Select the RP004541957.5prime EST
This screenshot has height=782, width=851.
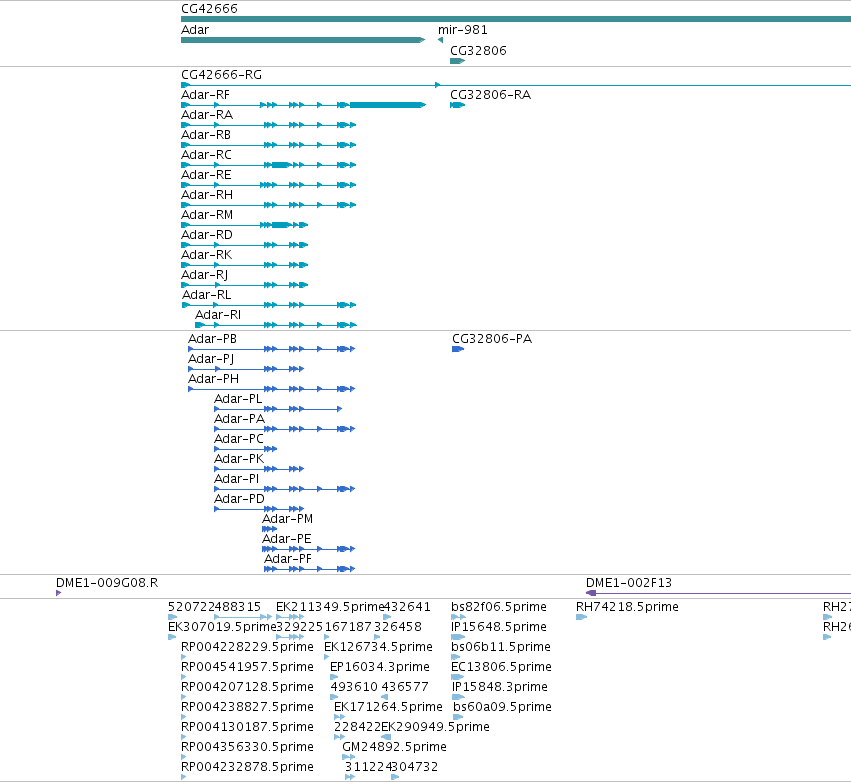[x=247, y=667]
